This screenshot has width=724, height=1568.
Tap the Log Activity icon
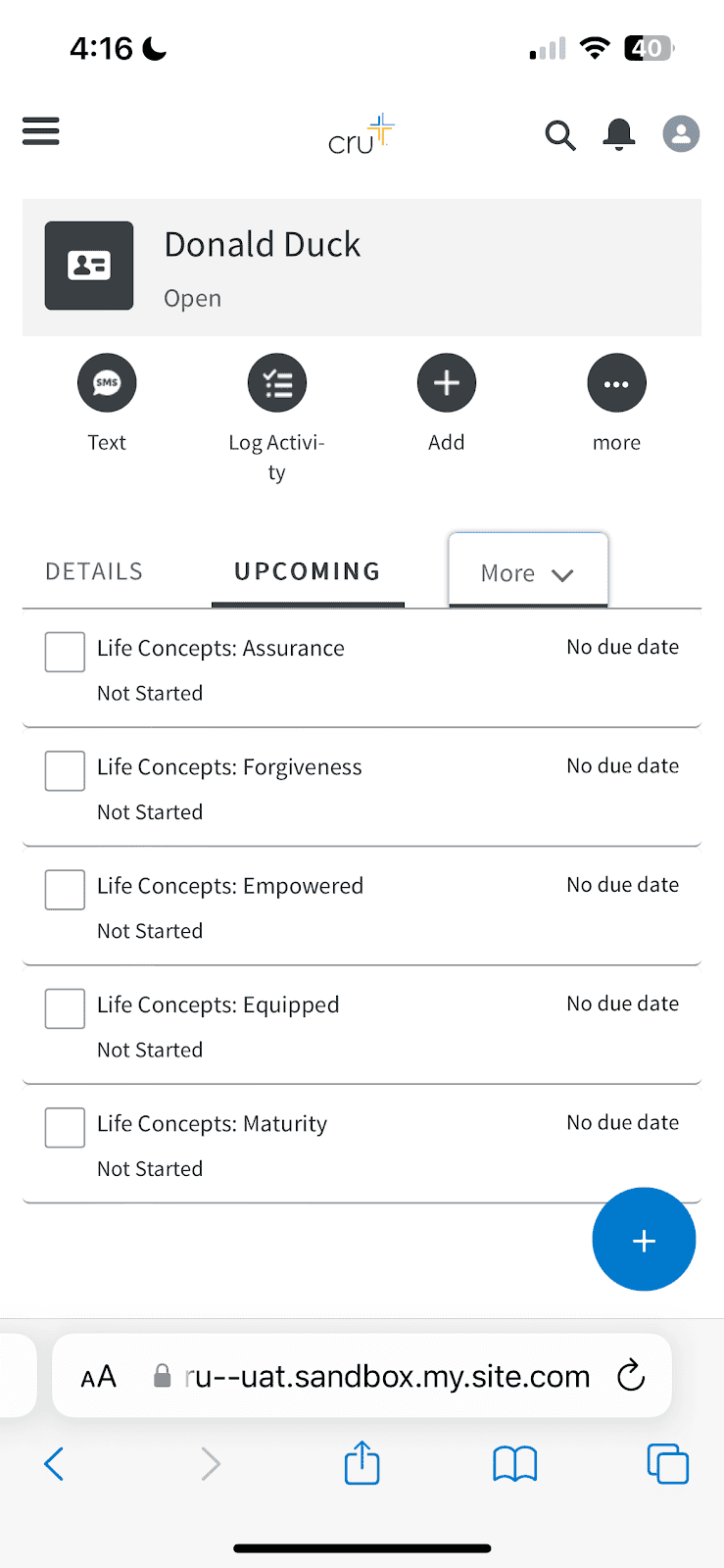pos(277,383)
